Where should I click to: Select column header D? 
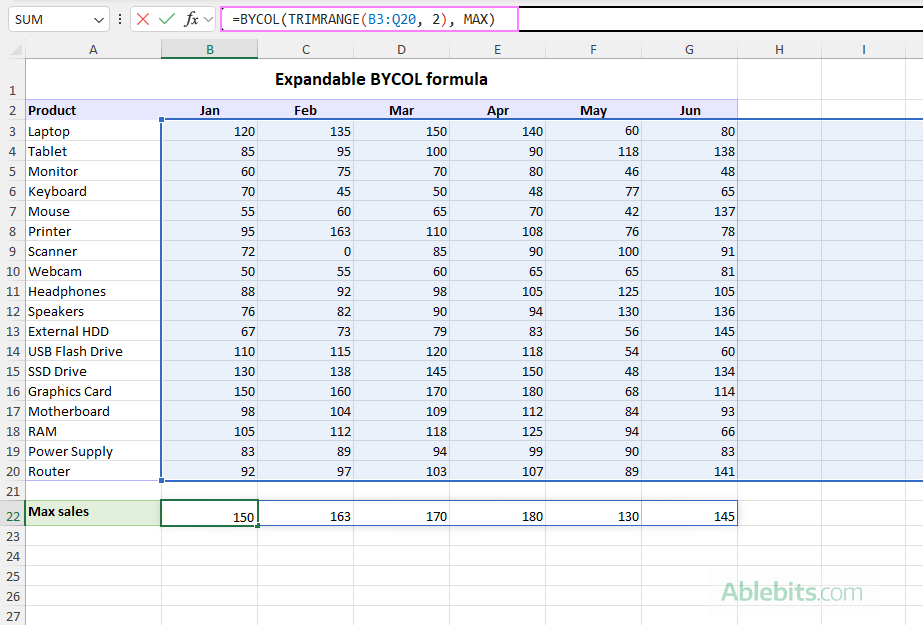pos(401,49)
